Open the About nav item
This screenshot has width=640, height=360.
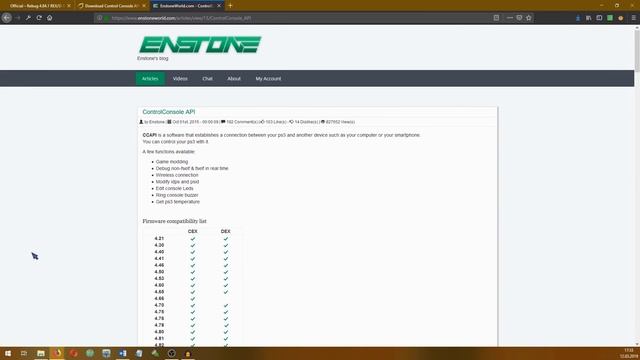(x=234, y=78)
